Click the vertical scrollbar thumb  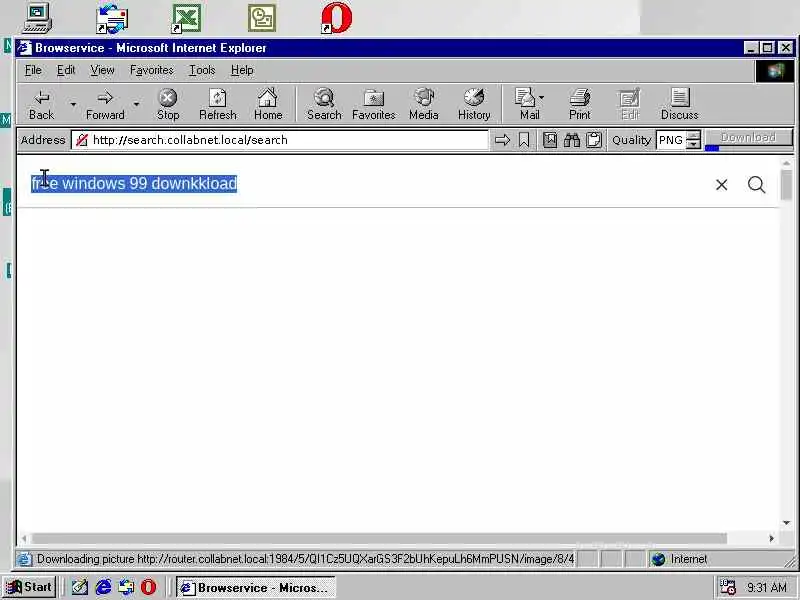pyautogui.click(x=786, y=185)
